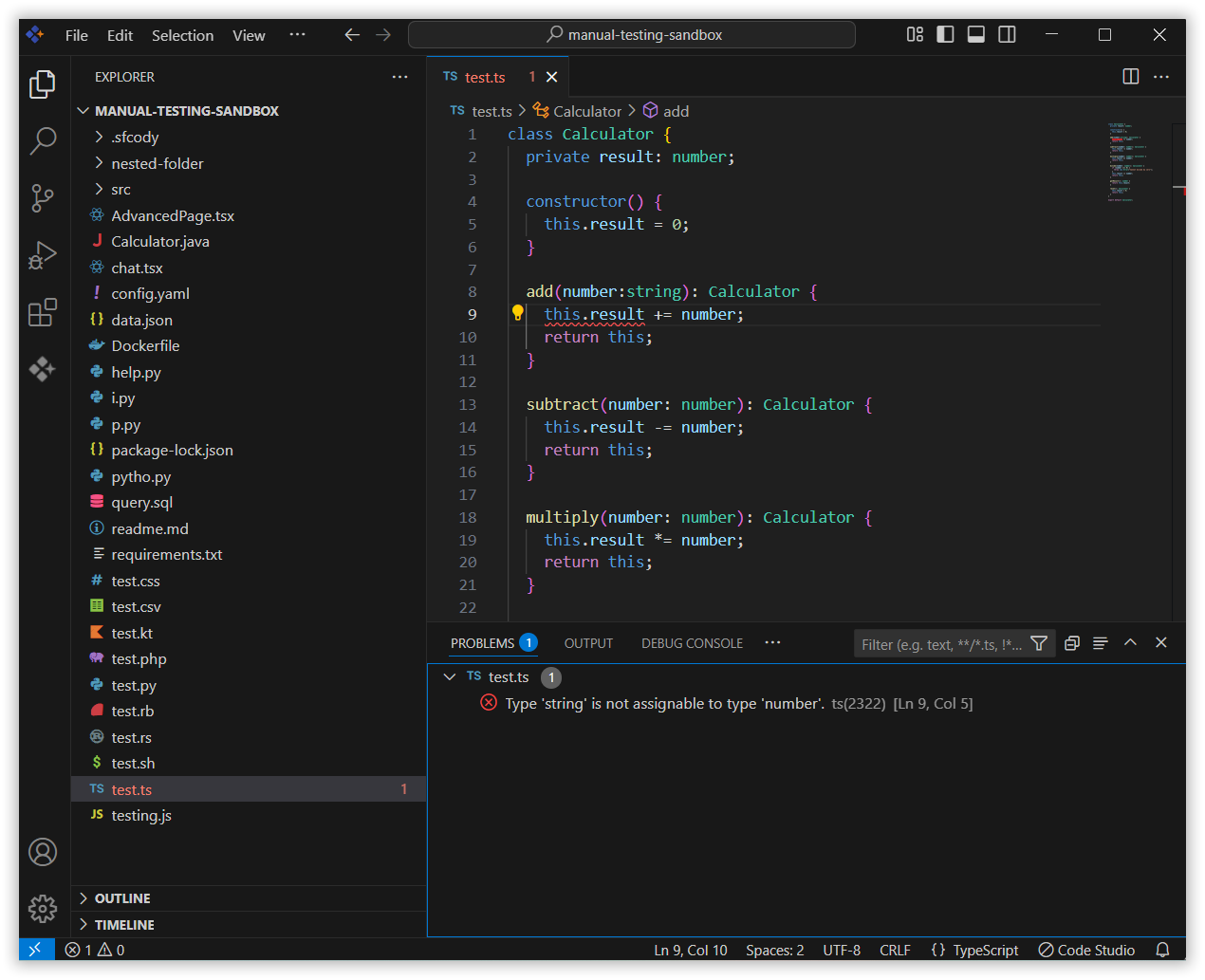Image resolution: width=1205 pixels, height=980 pixels.
Task: Click the filter icon in Problems panel
Action: click(1039, 643)
